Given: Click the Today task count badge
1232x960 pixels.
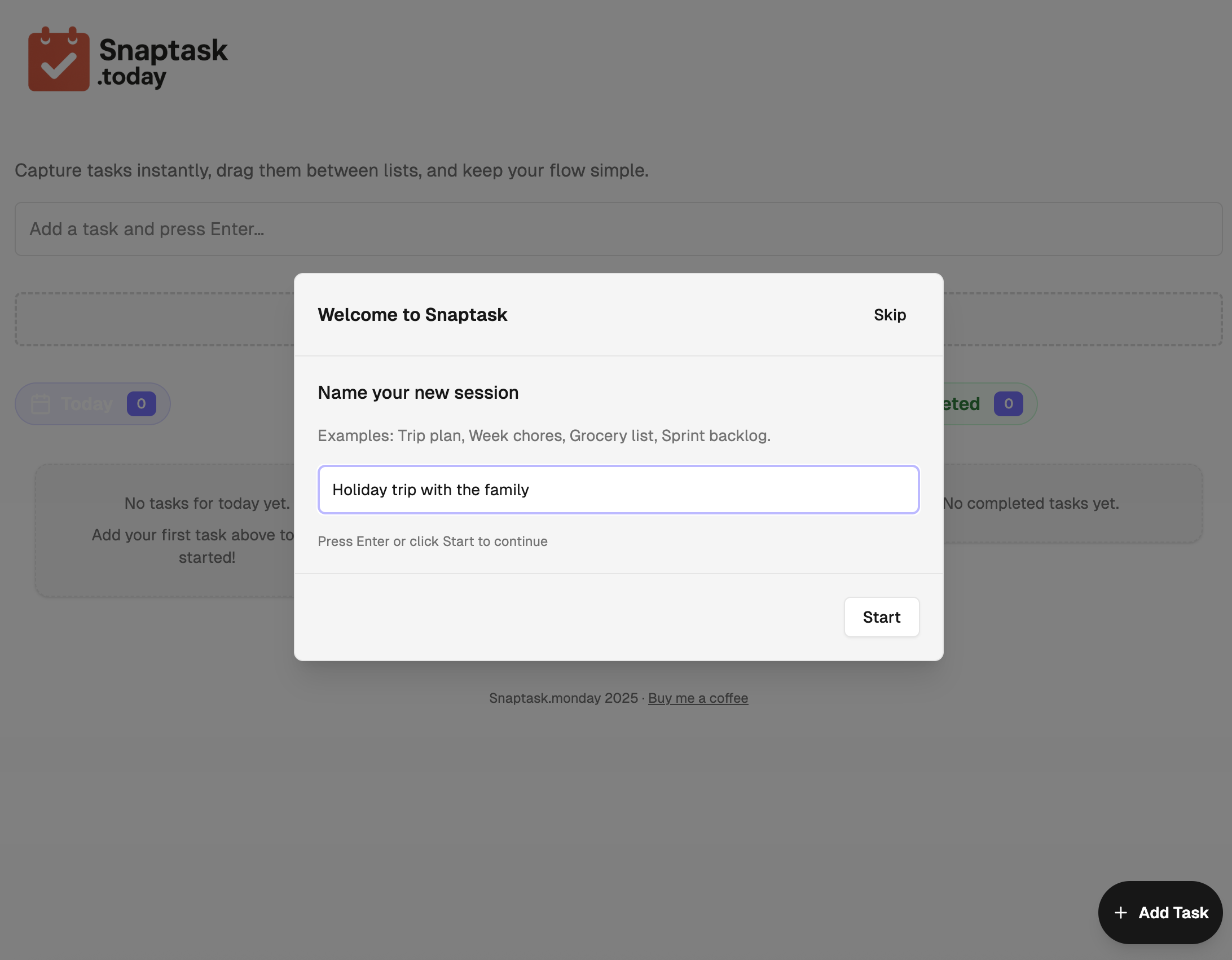Looking at the screenshot, I should click(141, 404).
